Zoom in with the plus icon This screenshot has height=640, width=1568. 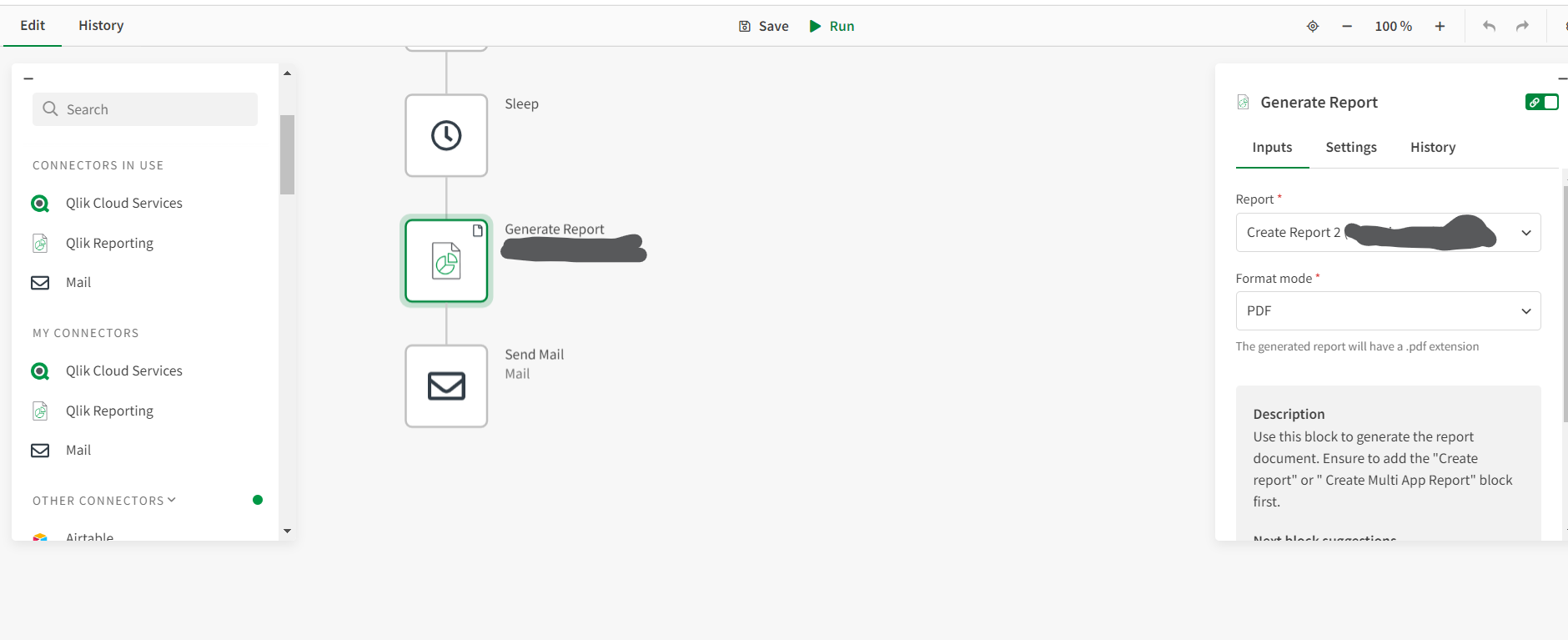[1440, 27]
